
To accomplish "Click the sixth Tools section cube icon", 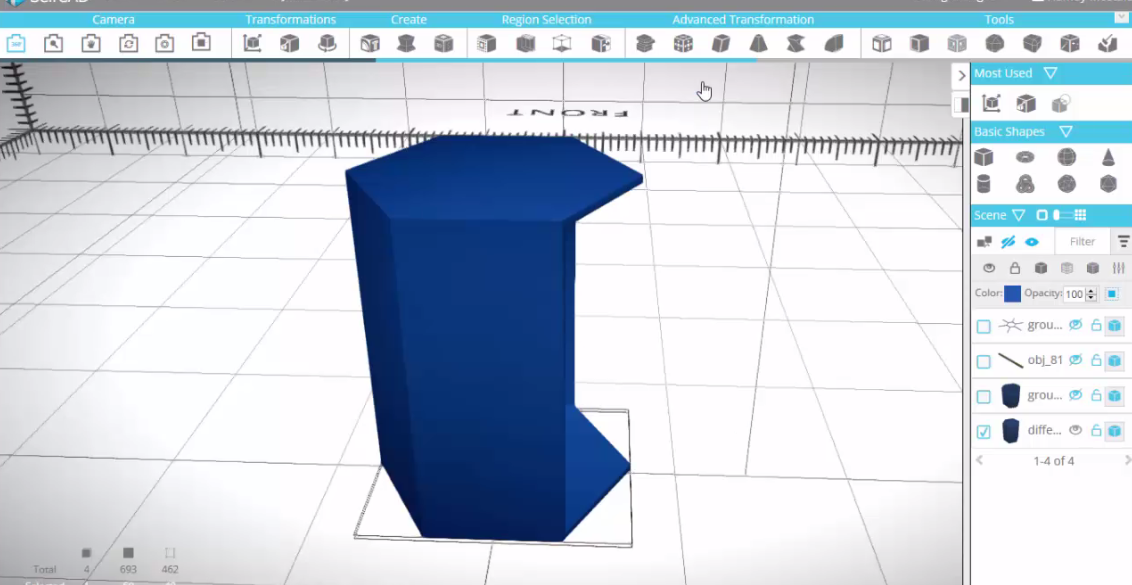I will pyautogui.click(x=1070, y=43).
